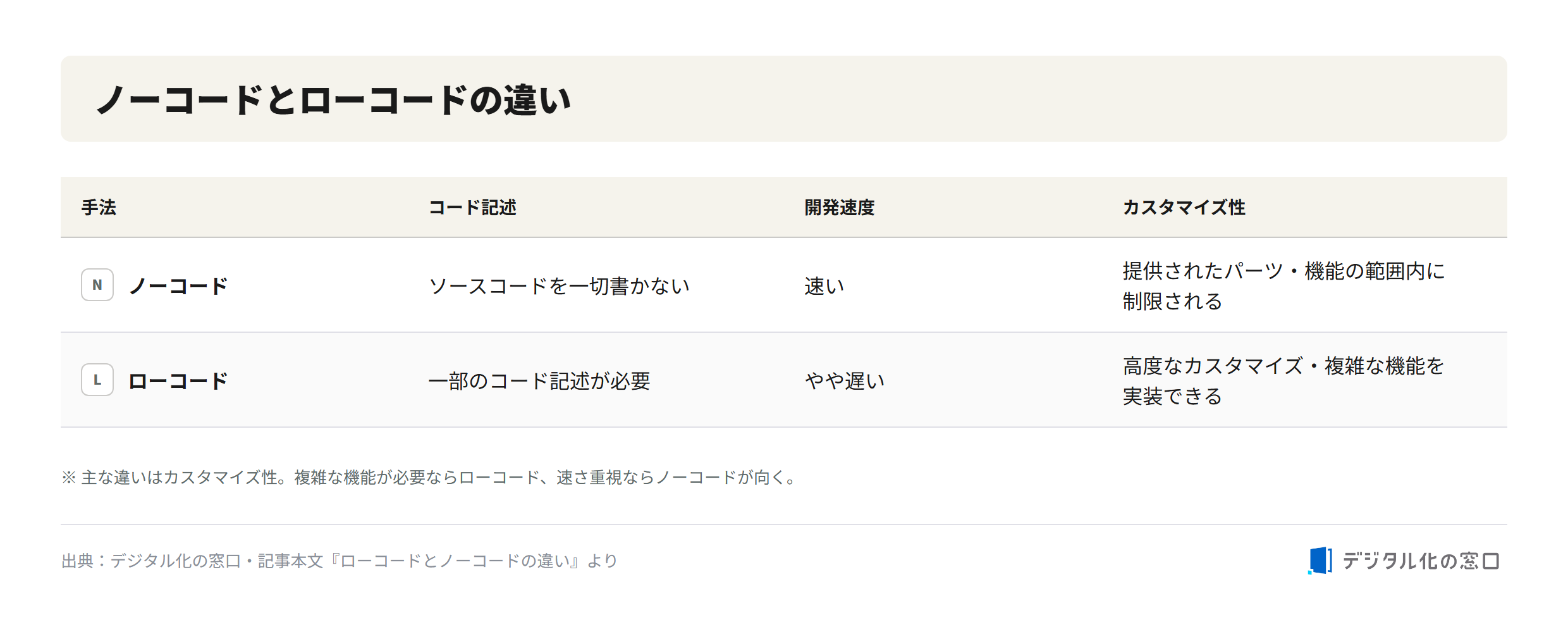Click the blue デジタル化の窓口 logo icon
Screen dimensions: 1568x634
[x=1320, y=561]
